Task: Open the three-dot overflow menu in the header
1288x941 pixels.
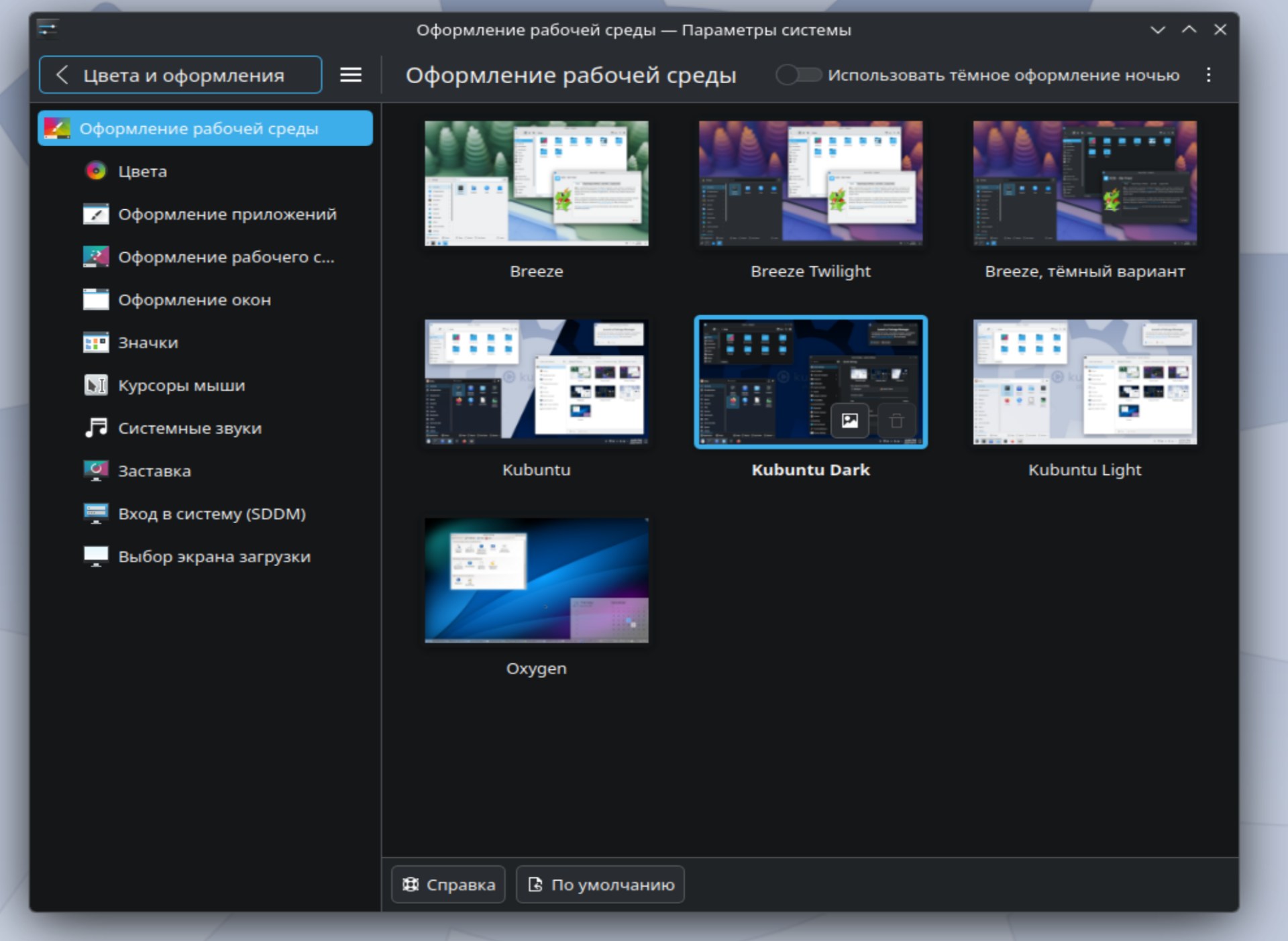Action: tap(1208, 75)
